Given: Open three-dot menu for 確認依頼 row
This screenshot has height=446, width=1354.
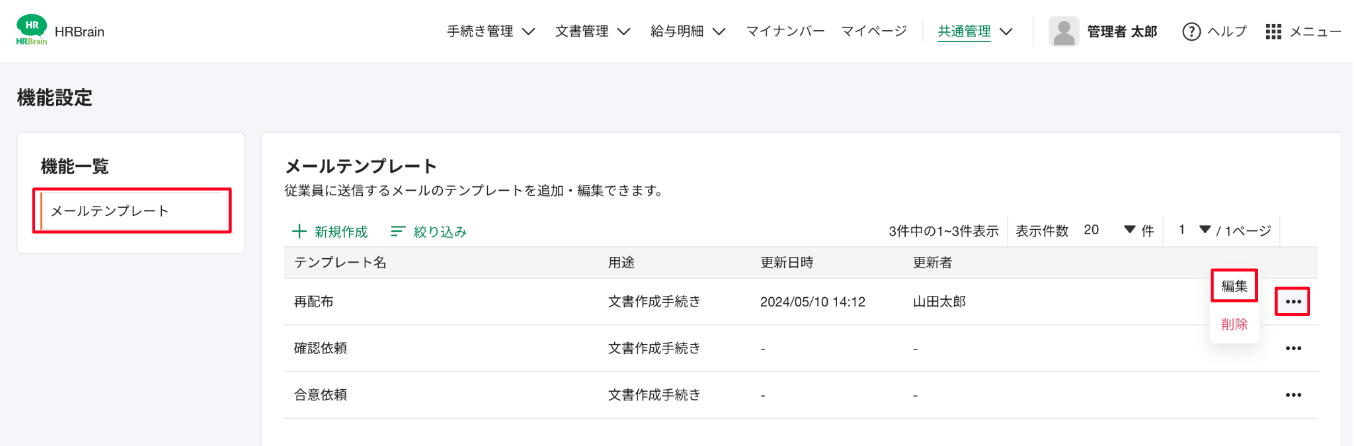Looking at the screenshot, I should 1293,348.
